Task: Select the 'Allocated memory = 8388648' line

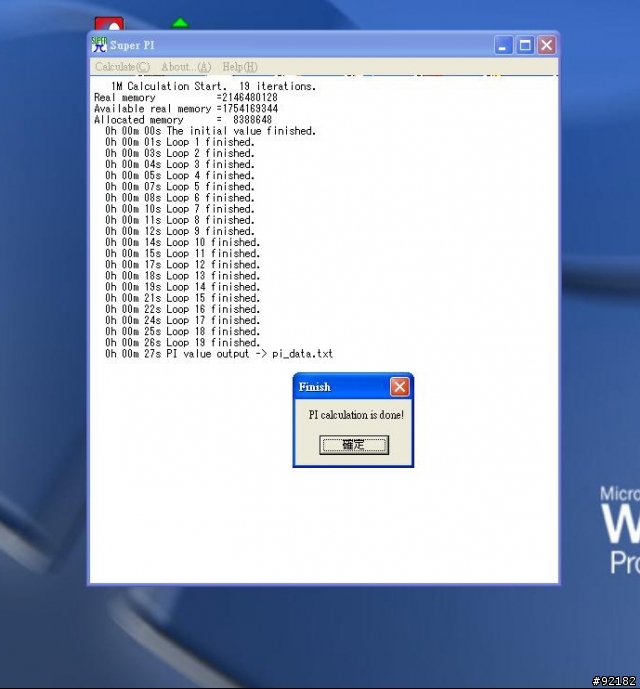Action: (183, 120)
